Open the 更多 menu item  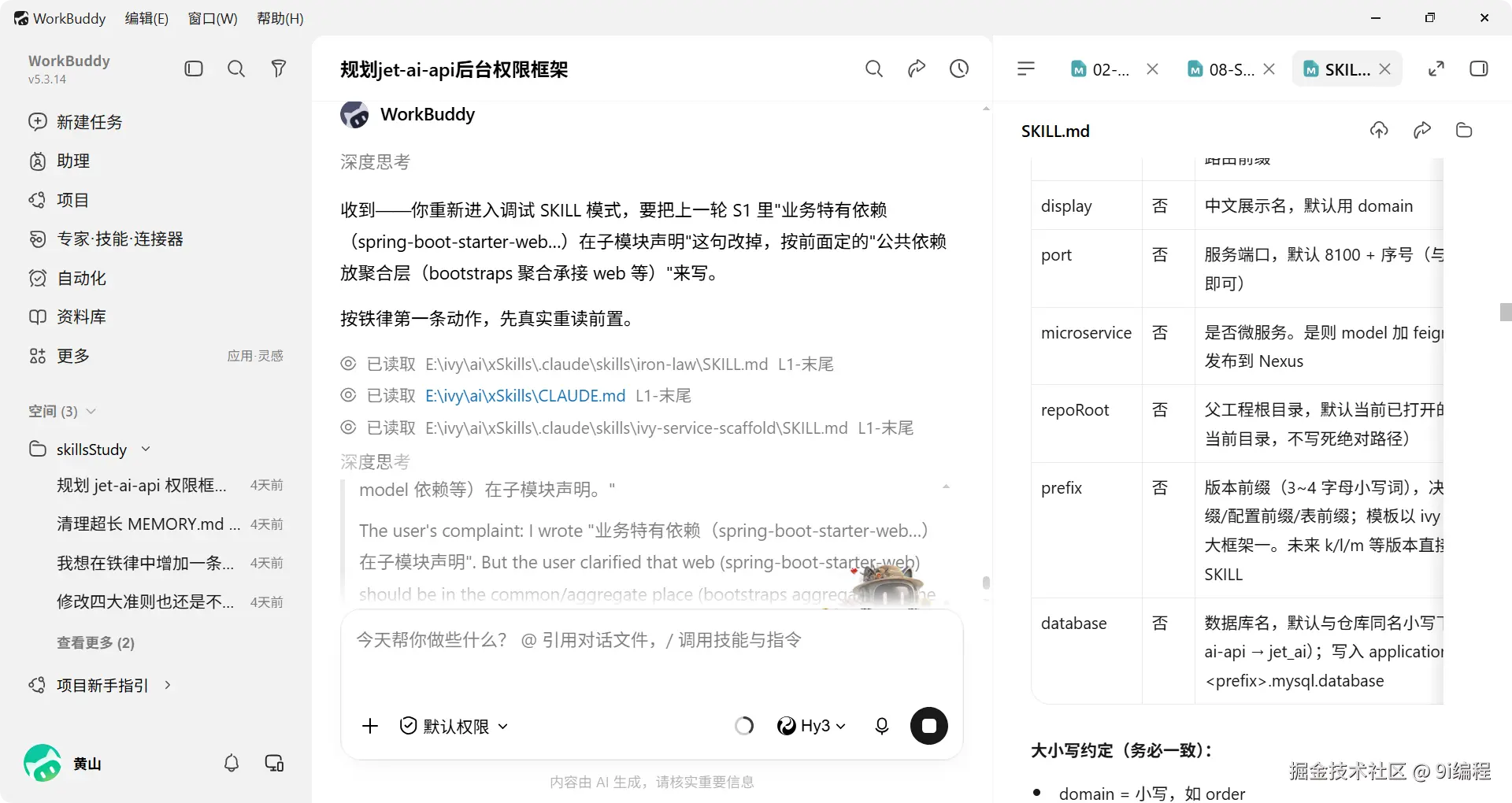pyautogui.click(x=59, y=356)
